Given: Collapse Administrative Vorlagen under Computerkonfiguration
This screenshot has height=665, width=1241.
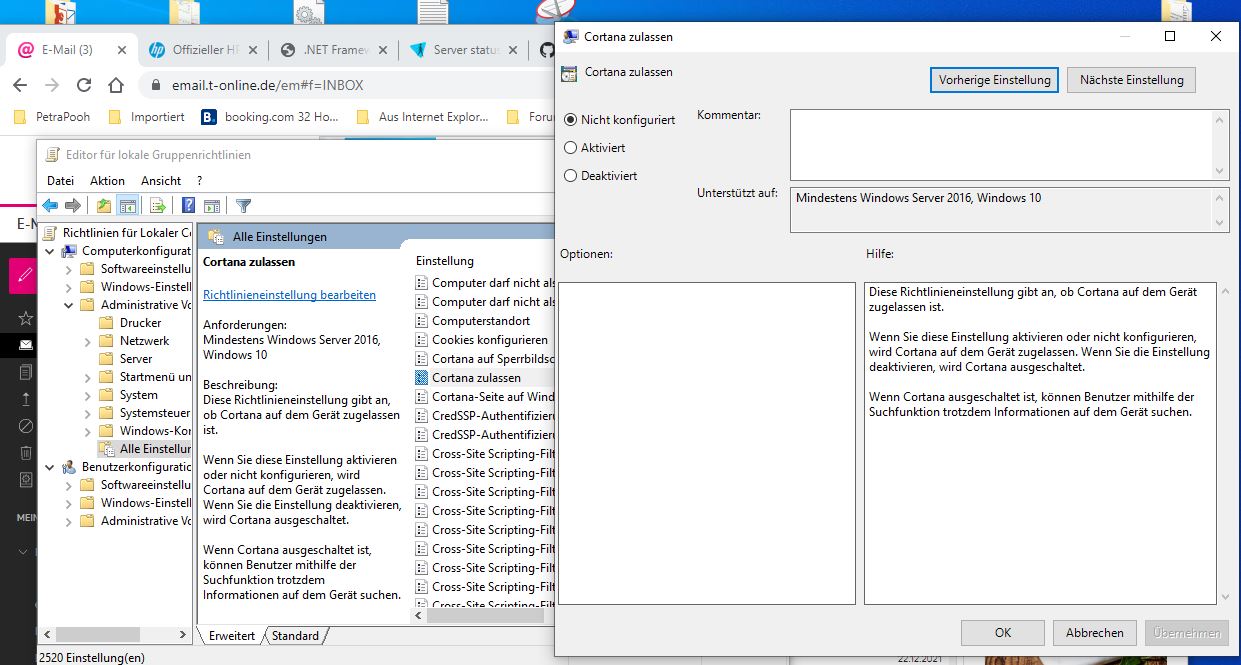Looking at the screenshot, I should (69, 305).
